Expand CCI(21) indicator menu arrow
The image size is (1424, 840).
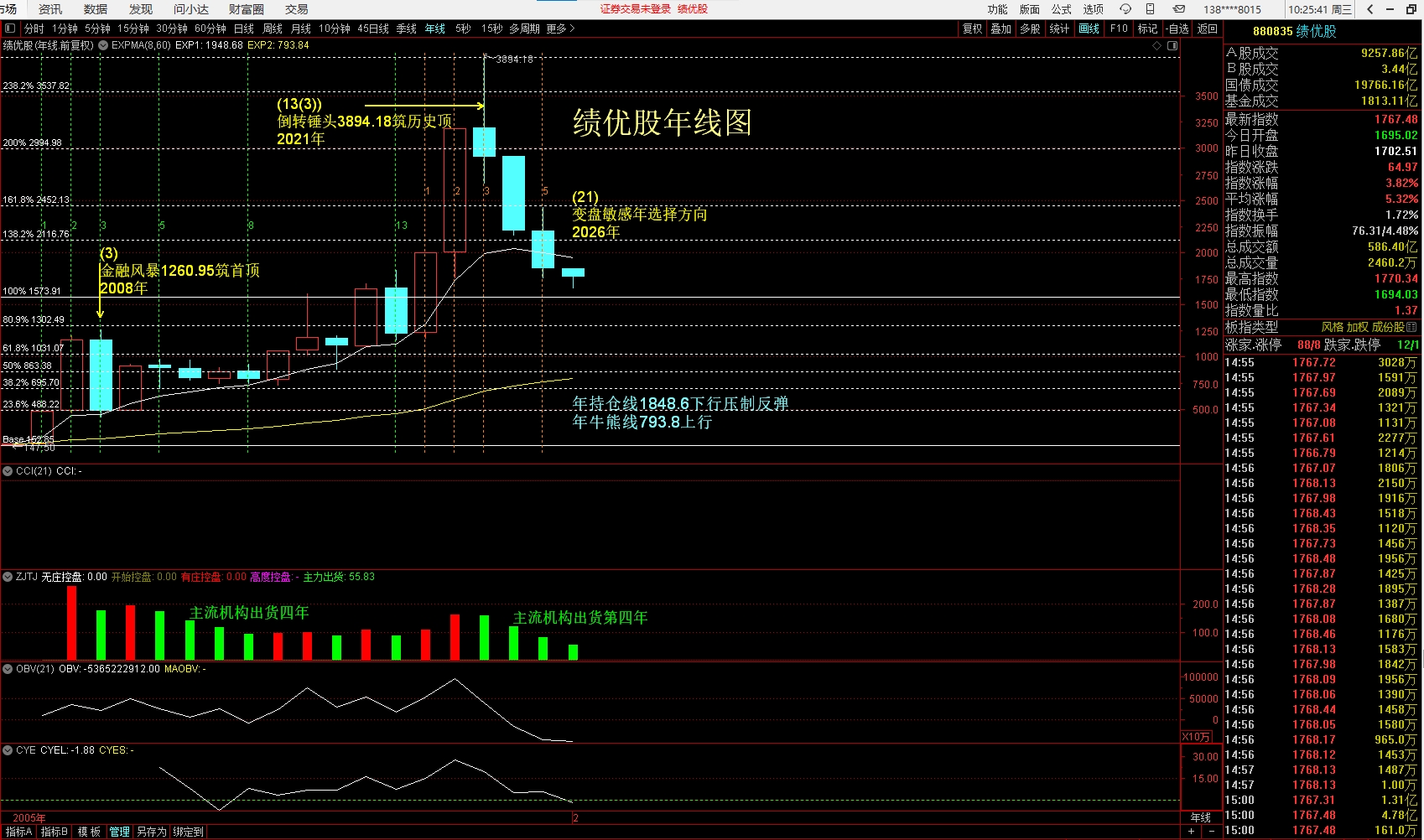pyautogui.click(x=8, y=471)
